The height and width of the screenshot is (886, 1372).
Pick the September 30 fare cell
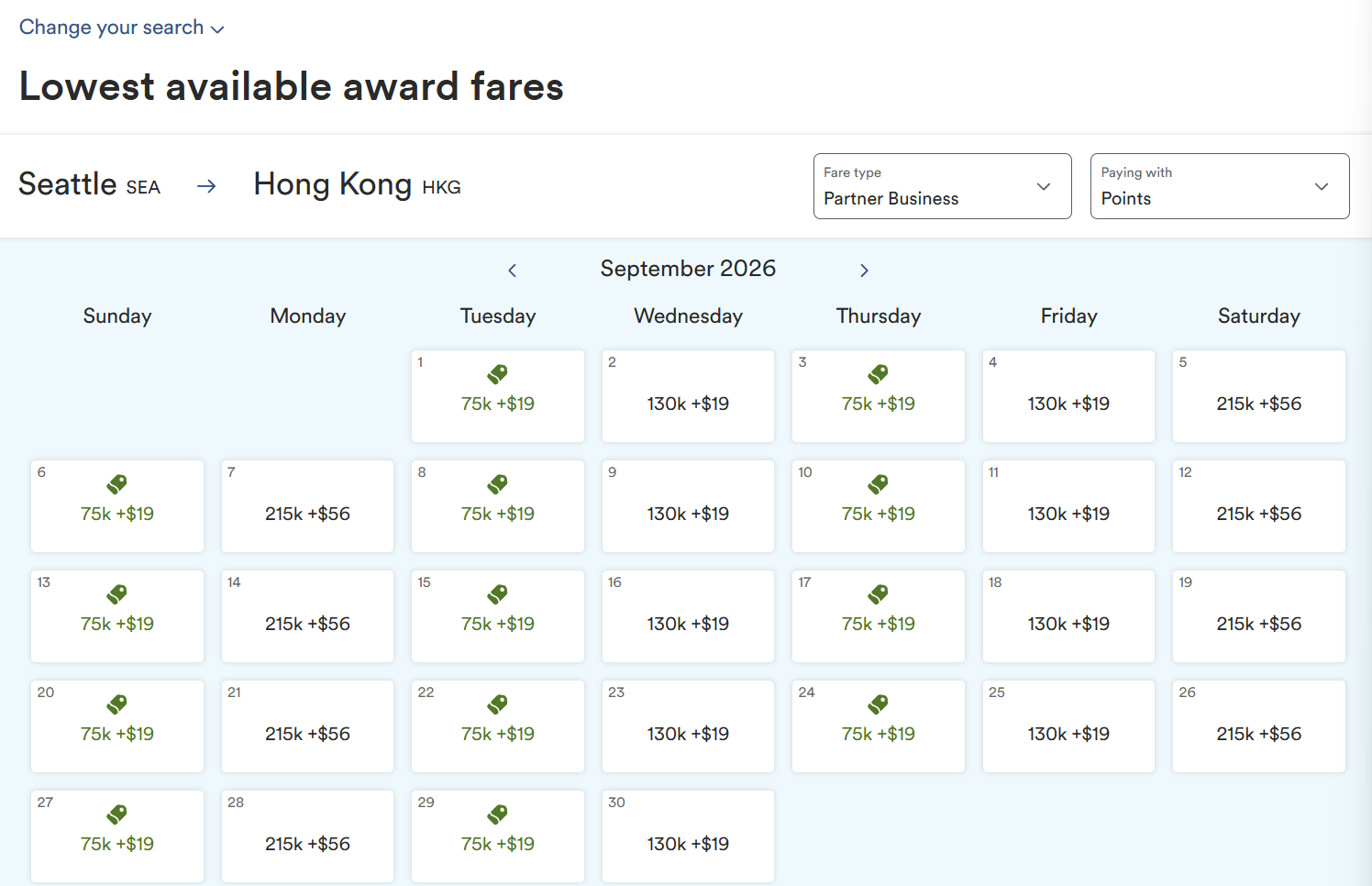coord(688,836)
